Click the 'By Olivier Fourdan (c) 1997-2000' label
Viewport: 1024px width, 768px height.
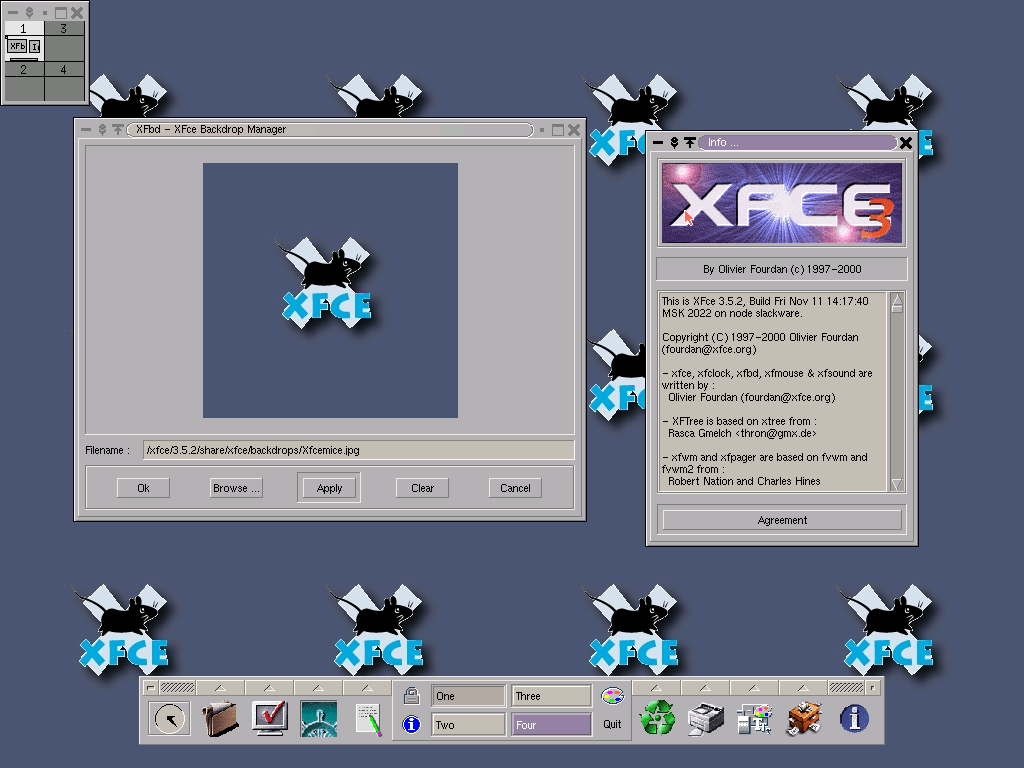click(x=782, y=269)
